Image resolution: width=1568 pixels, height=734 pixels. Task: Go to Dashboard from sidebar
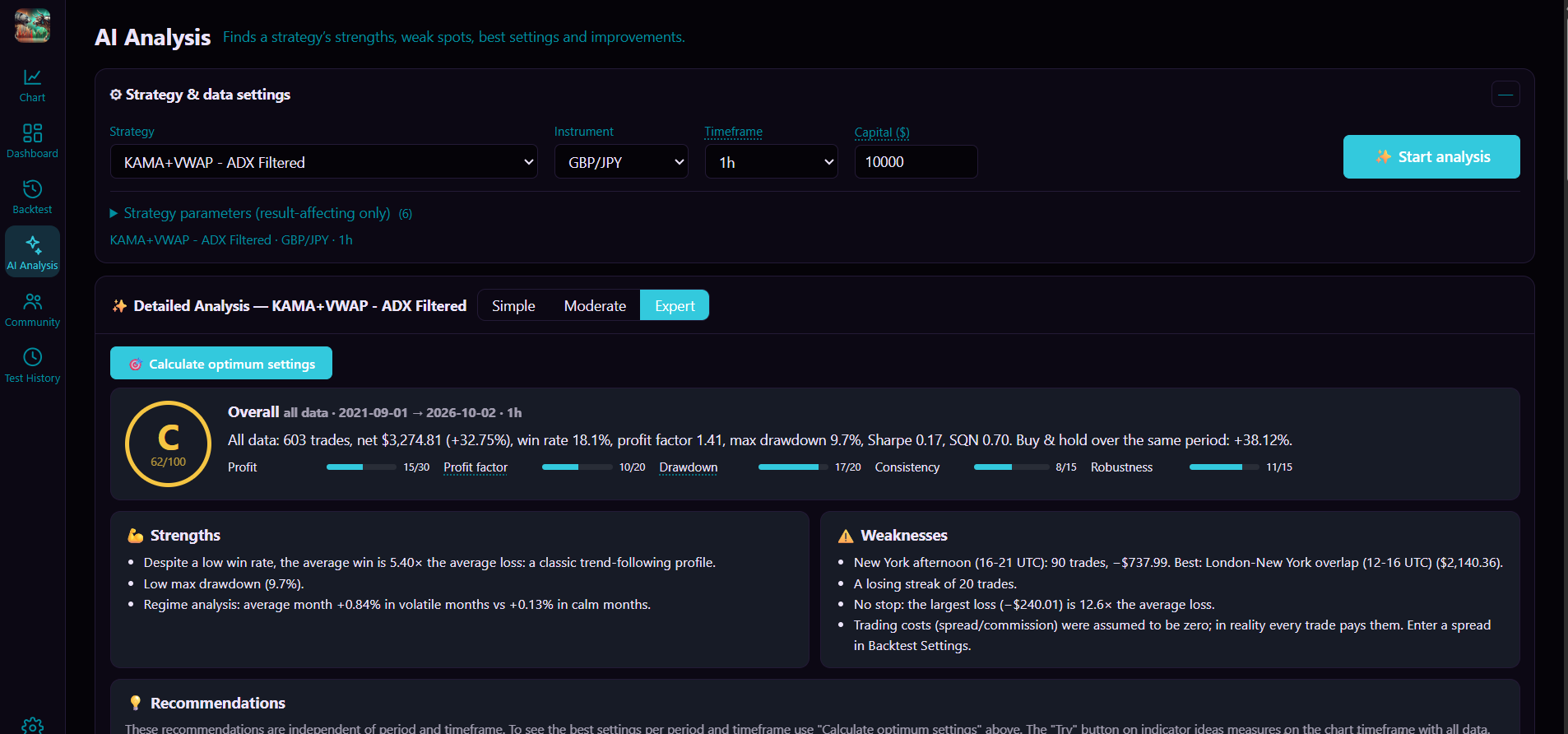coord(32,142)
